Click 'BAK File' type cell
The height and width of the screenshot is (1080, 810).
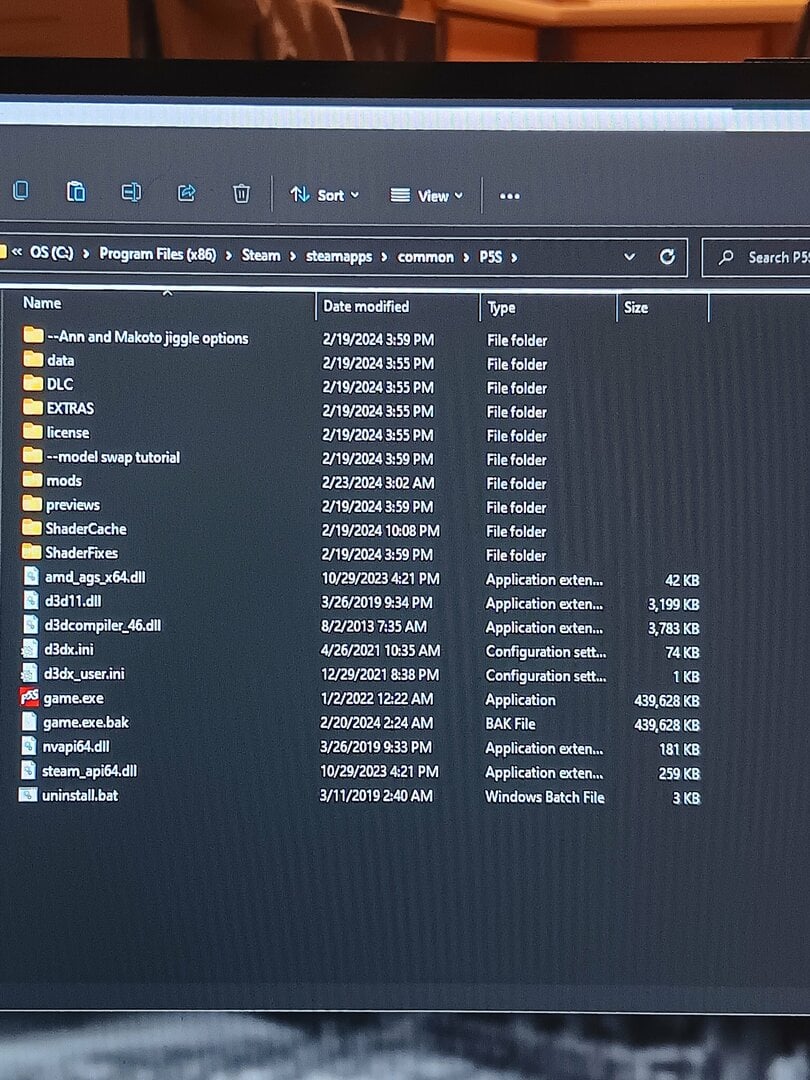point(510,724)
